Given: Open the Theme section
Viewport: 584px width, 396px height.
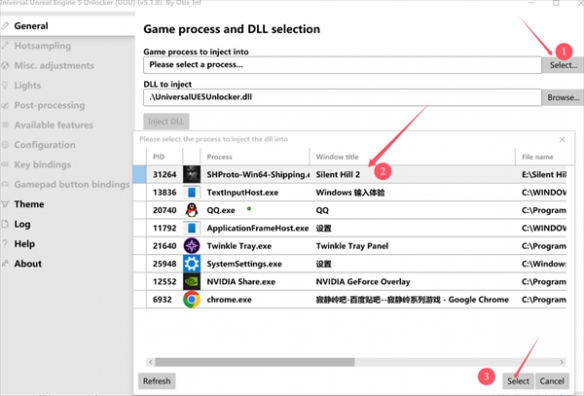Looking at the screenshot, I should pos(29,204).
